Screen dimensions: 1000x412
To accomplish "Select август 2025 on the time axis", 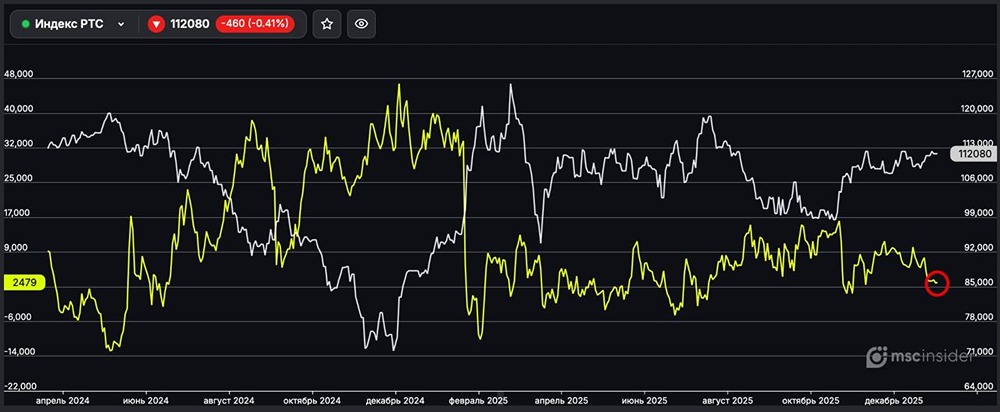I will pos(728,401).
